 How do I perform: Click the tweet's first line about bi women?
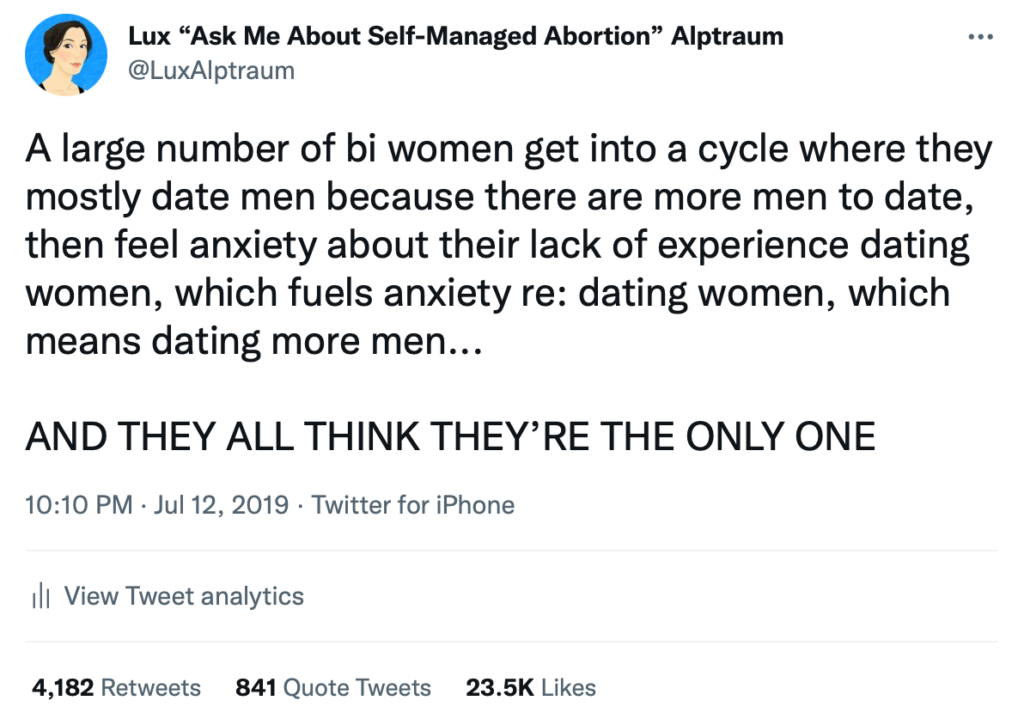coord(508,151)
